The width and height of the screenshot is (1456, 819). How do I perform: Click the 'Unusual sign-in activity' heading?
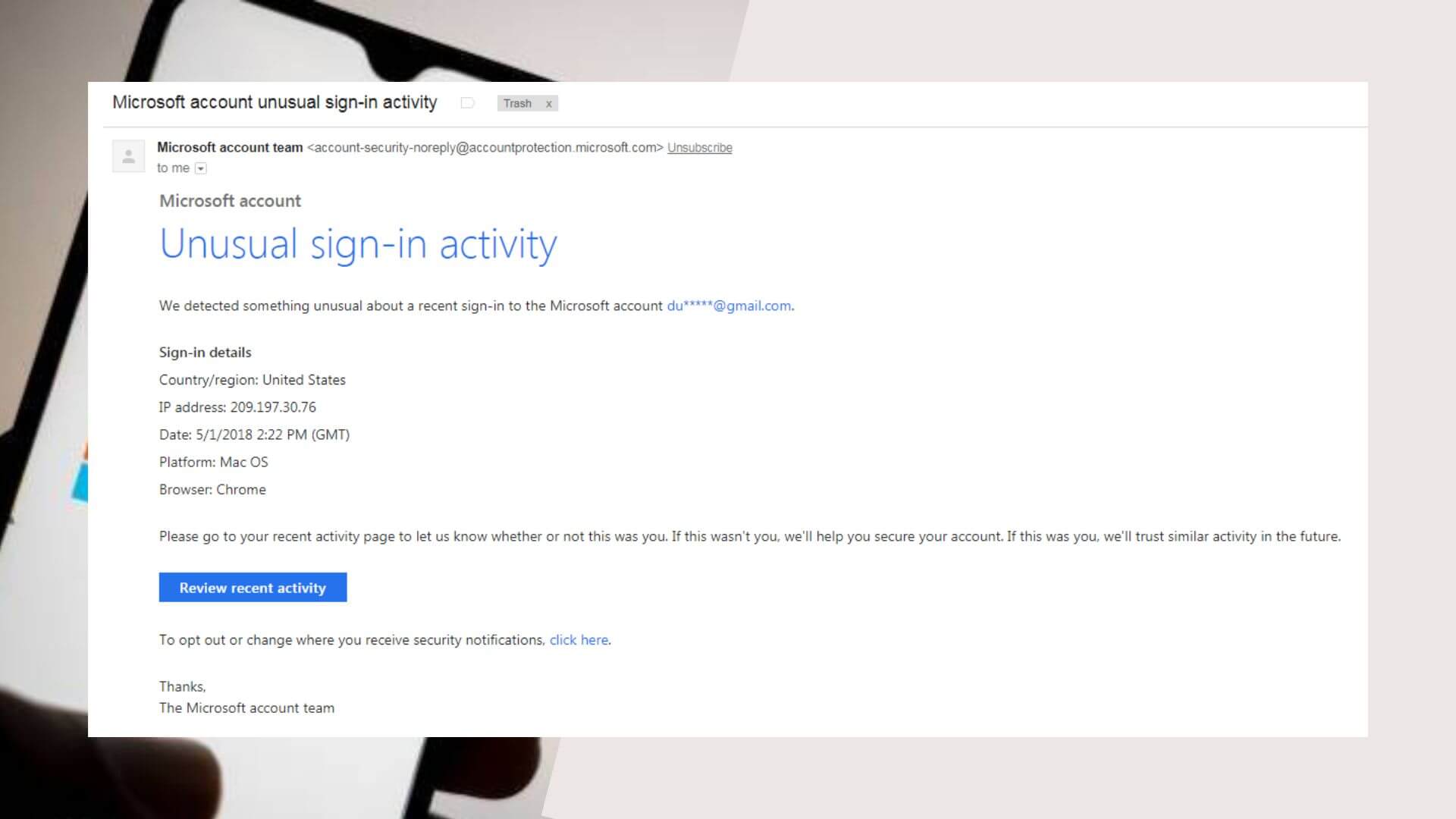point(358,244)
